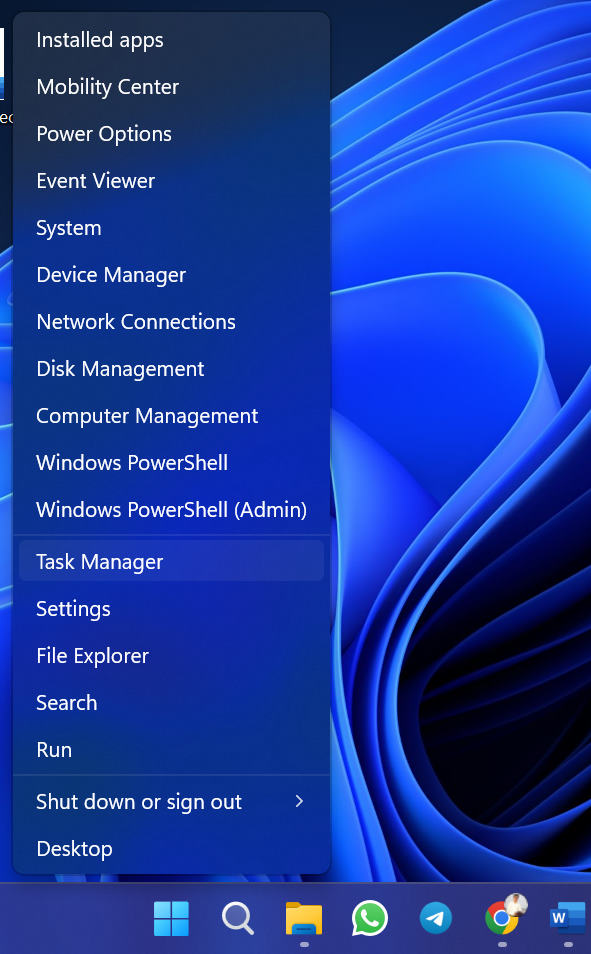Select Power Options

coord(171,134)
